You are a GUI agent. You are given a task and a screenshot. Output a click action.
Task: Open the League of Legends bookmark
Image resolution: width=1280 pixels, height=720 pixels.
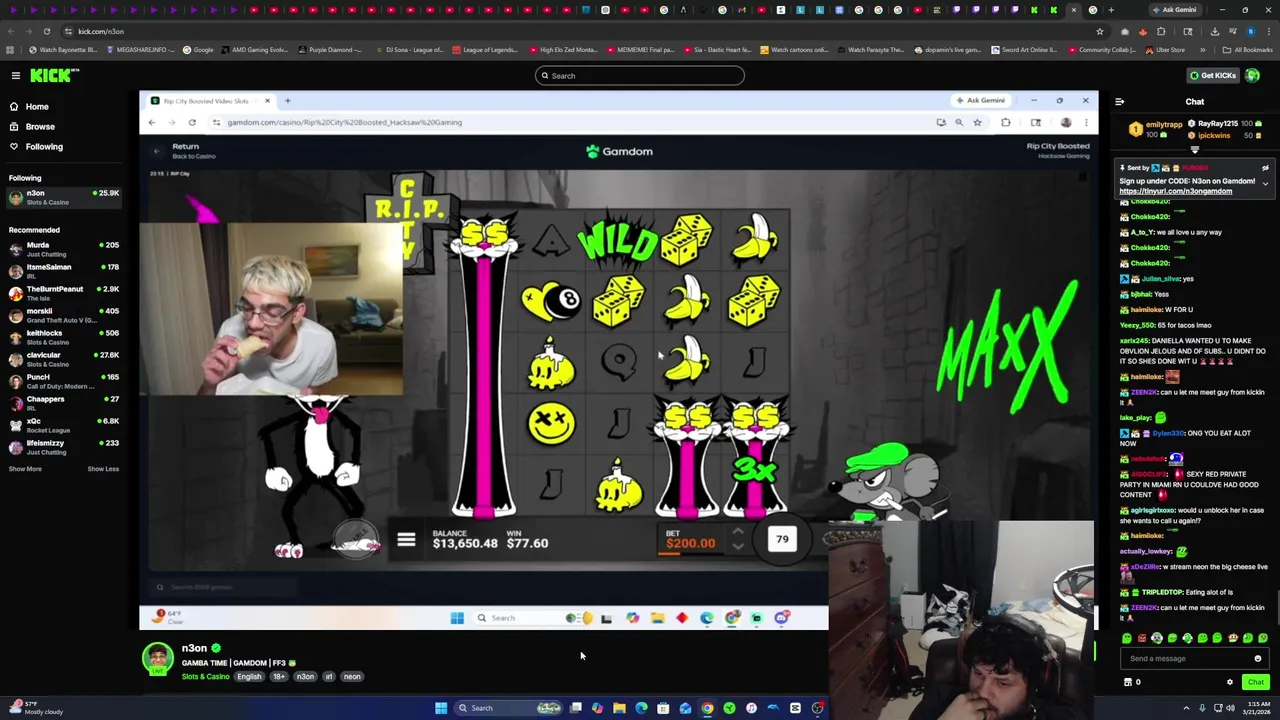pos(485,50)
